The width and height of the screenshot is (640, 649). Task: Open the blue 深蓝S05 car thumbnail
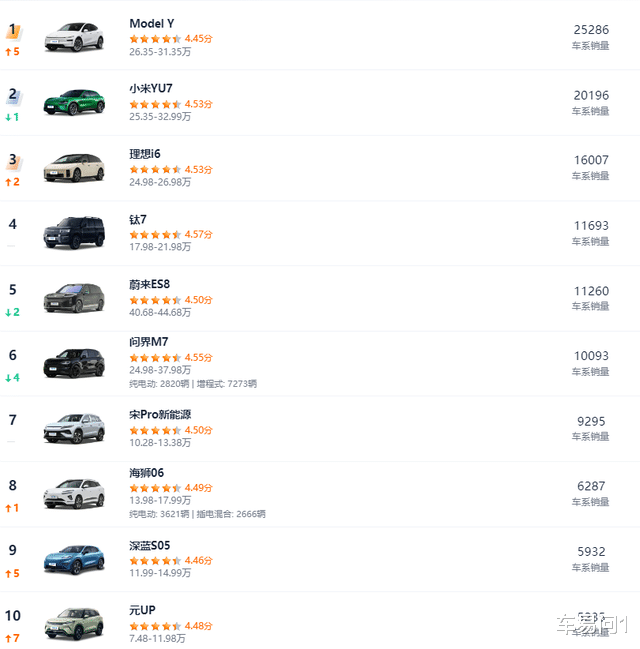pyautogui.click(x=73, y=558)
